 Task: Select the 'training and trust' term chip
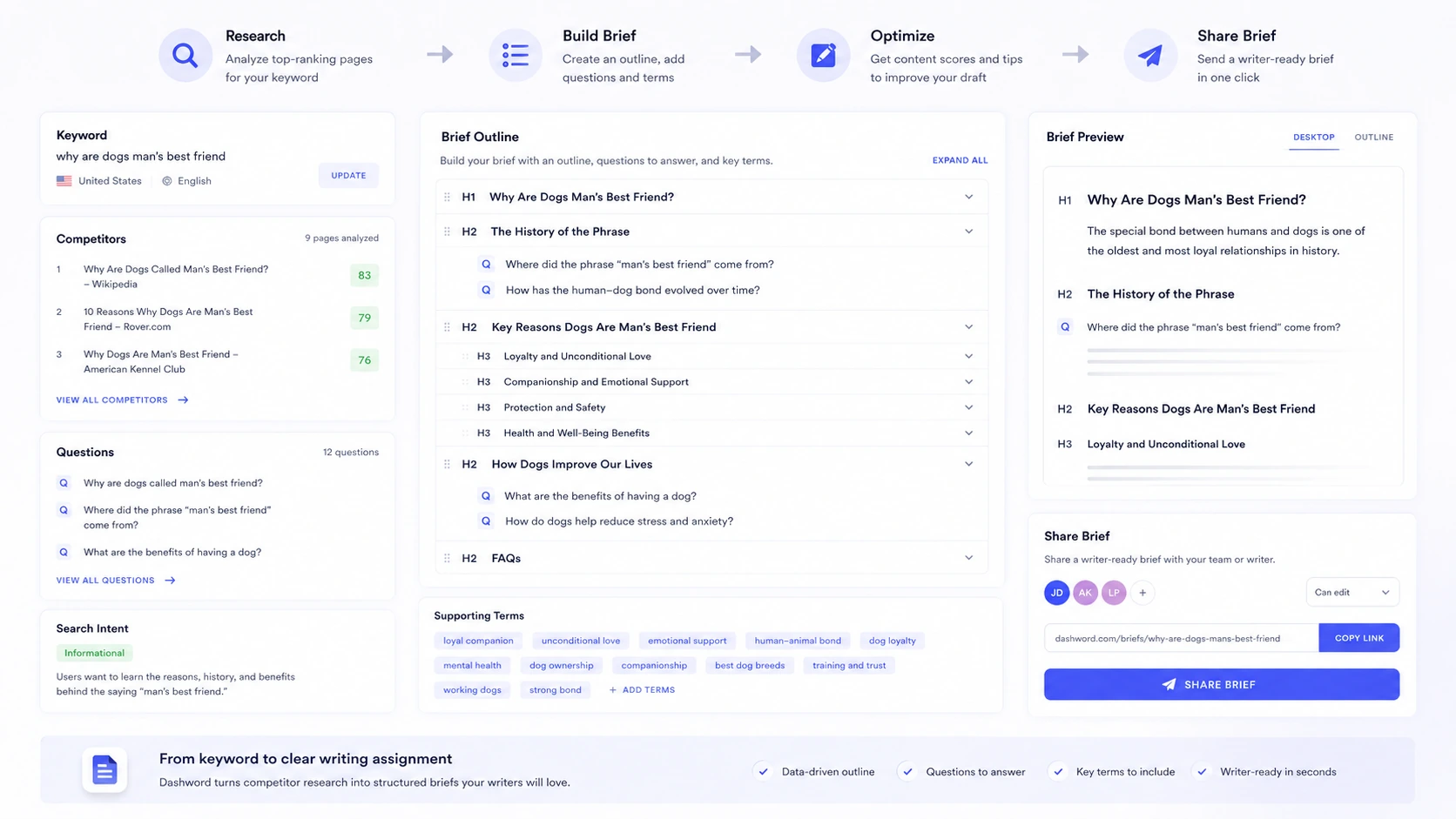point(849,666)
